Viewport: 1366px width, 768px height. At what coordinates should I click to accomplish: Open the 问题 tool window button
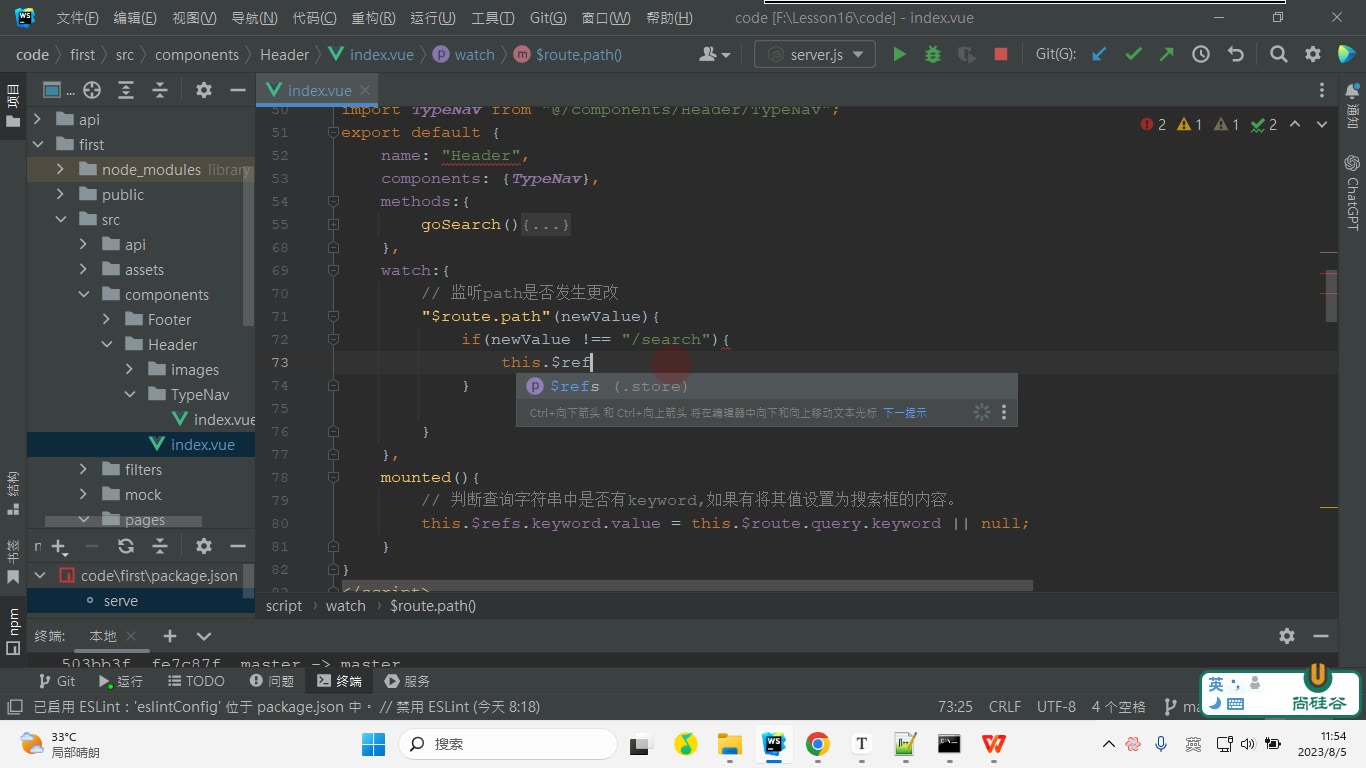[271, 681]
